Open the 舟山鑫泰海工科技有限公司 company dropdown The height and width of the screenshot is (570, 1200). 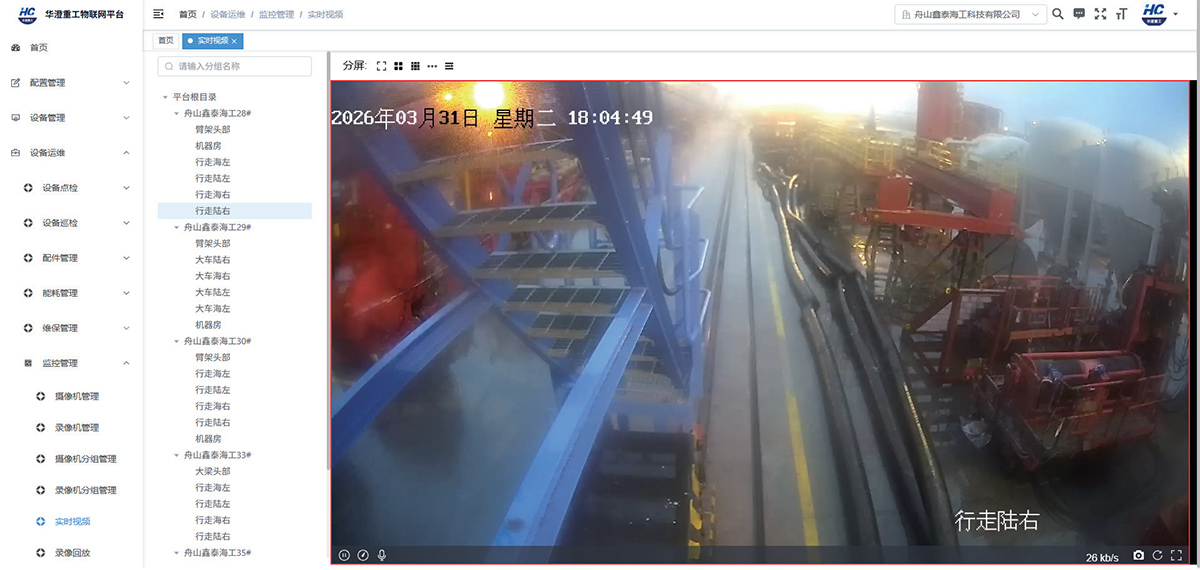point(969,14)
